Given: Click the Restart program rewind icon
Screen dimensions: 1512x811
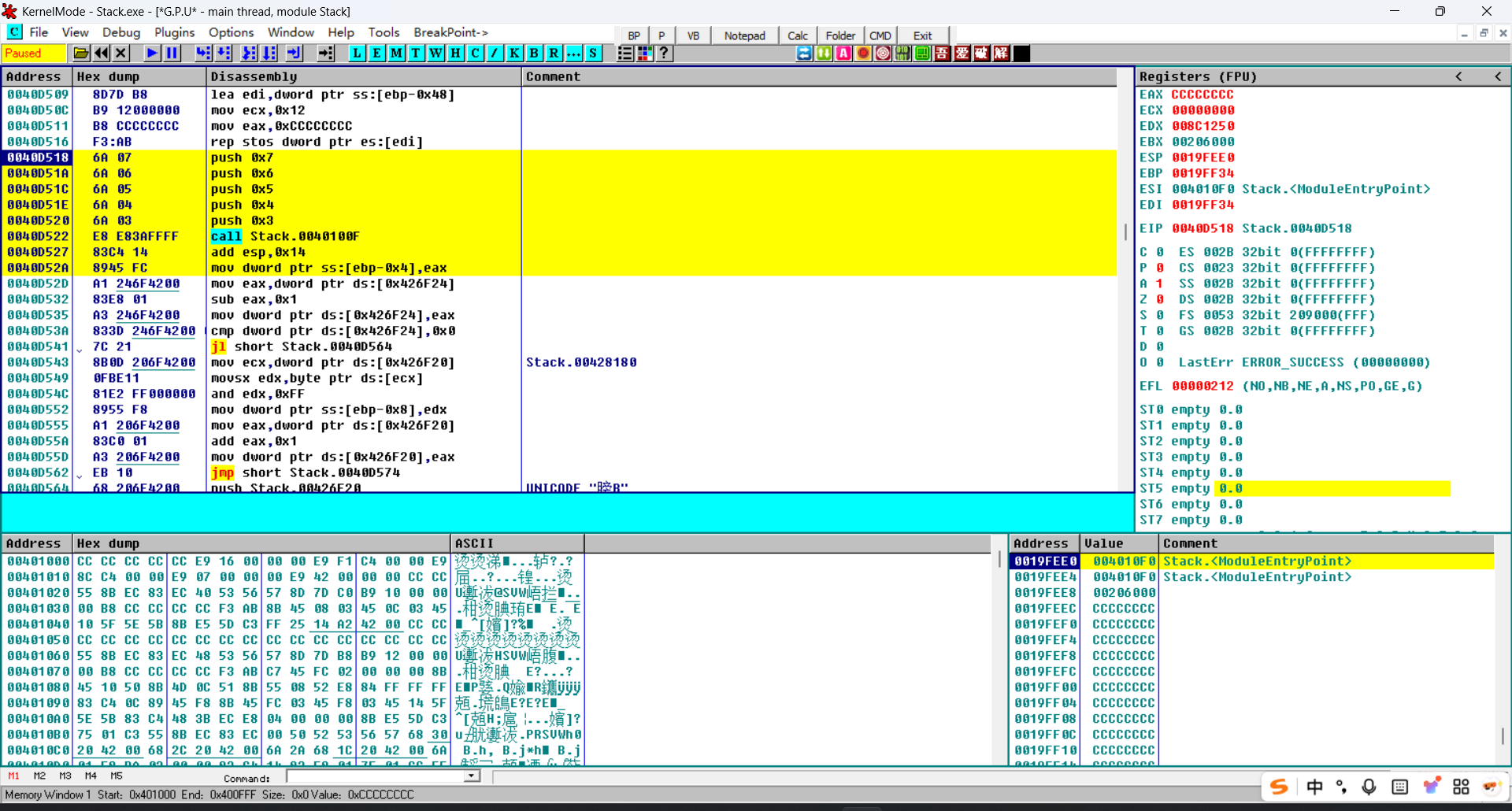Looking at the screenshot, I should pyautogui.click(x=102, y=54).
